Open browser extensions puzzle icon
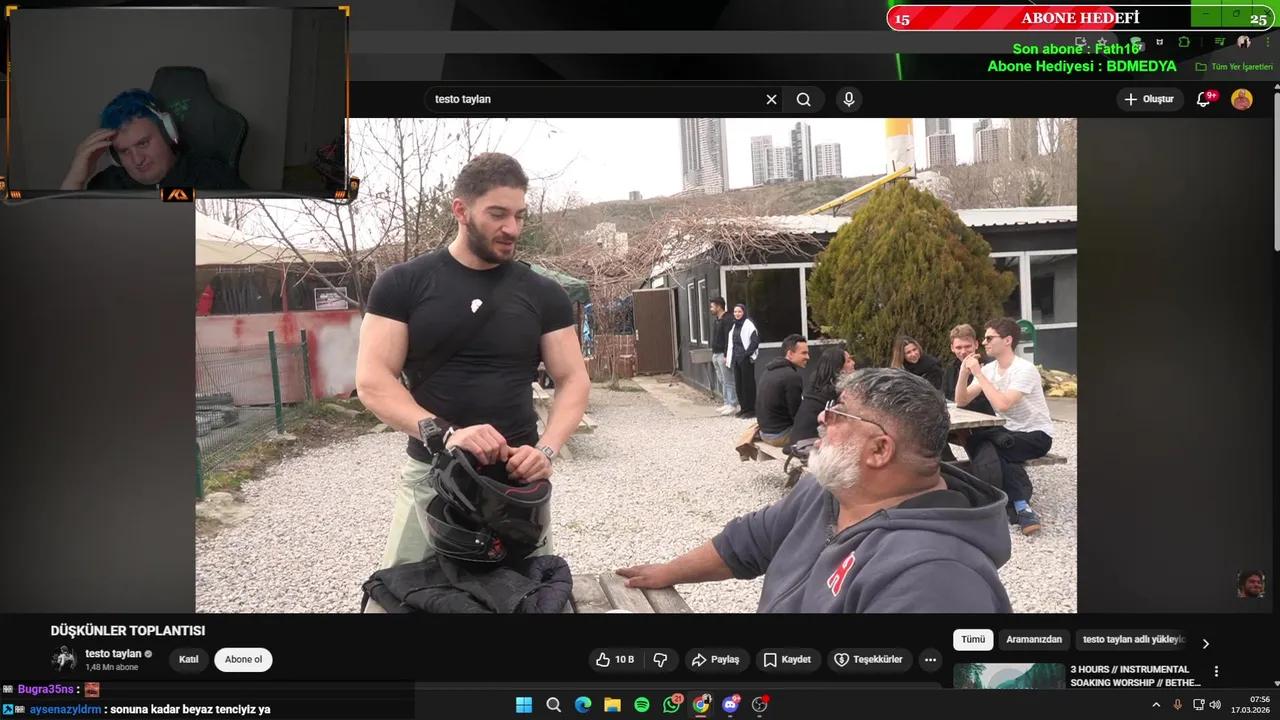 coord(1184,42)
